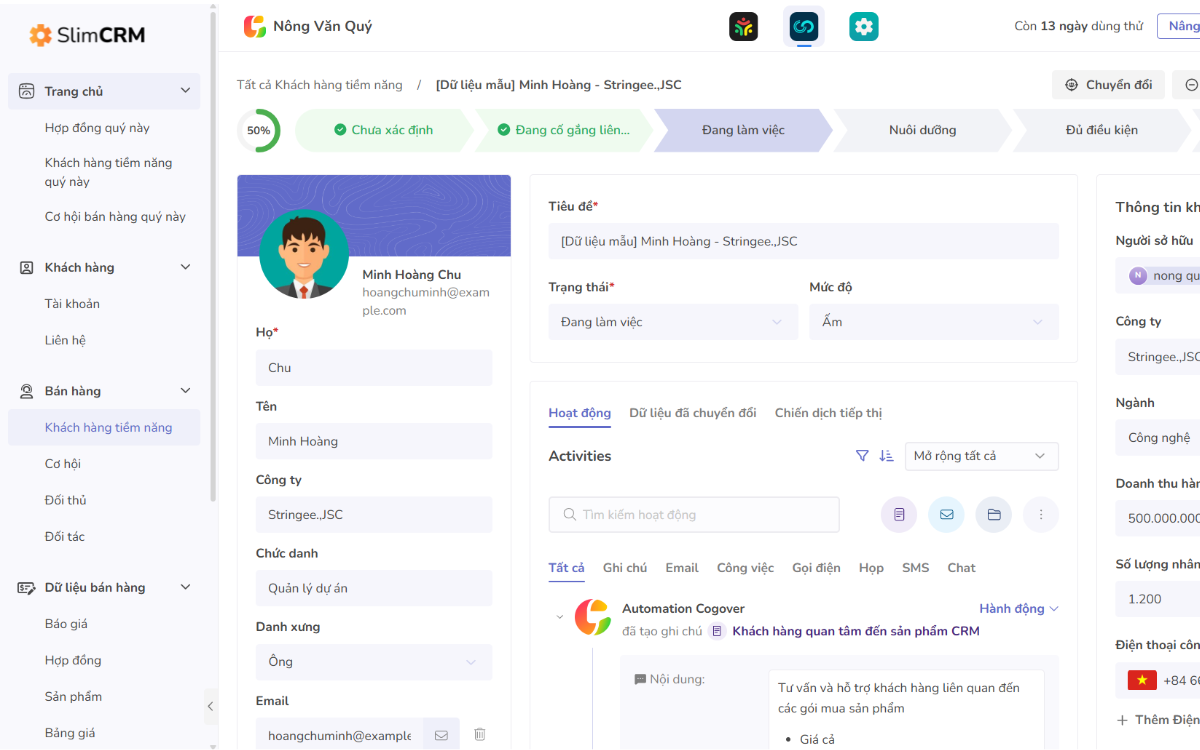The width and height of the screenshot is (1200, 750).
Task: Click the sort icon in Activities
Action: click(886, 456)
